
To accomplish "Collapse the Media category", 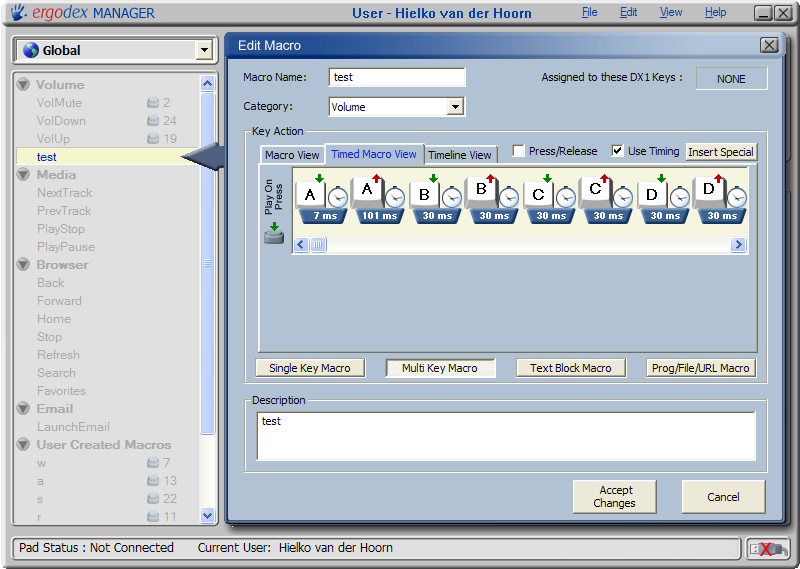I will 23,175.
